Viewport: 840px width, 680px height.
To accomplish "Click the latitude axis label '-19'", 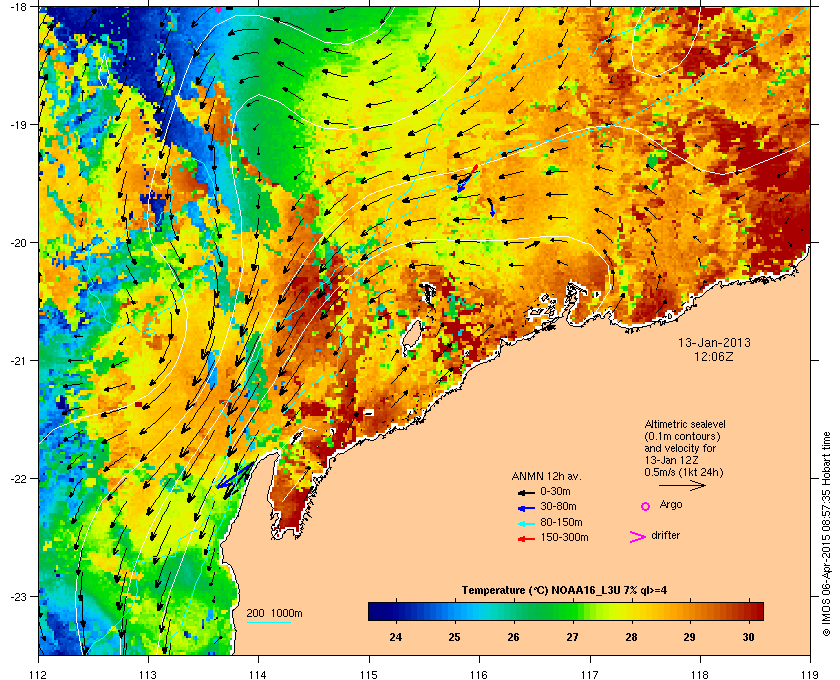I will tap(18, 125).
